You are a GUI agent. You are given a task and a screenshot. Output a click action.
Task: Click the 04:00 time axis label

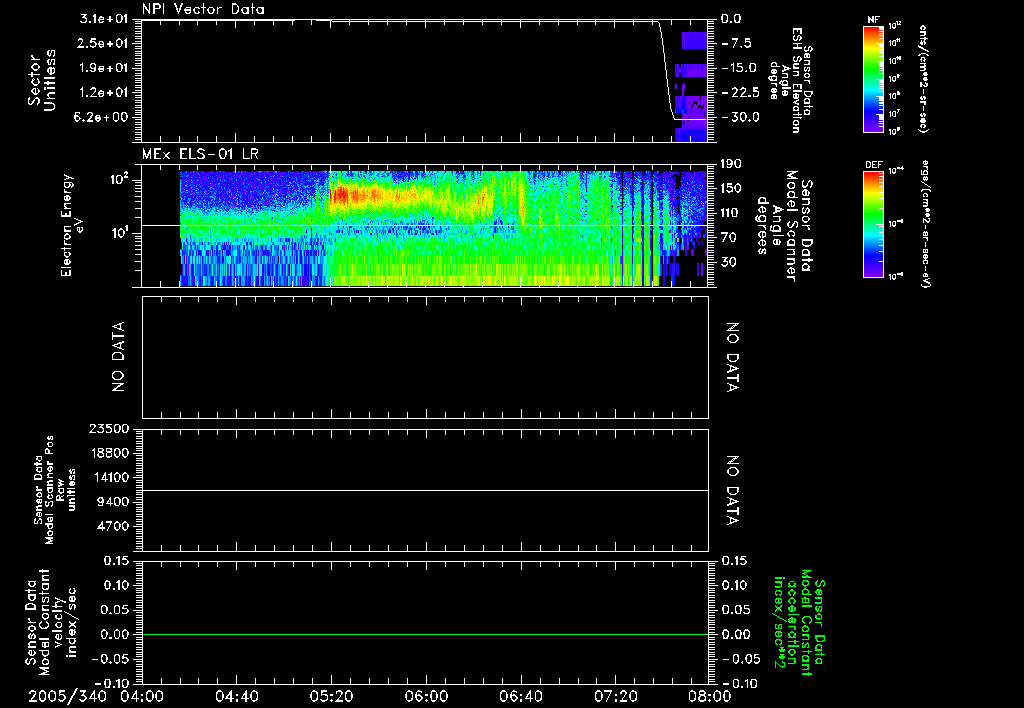point(142,696)
